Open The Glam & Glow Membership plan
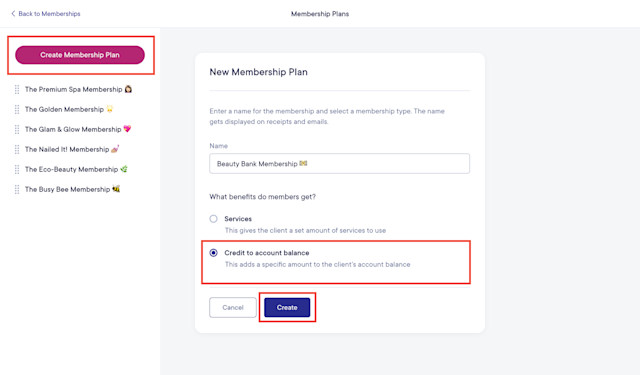This screenshot has width=640, height=375. tap(78, 129)
